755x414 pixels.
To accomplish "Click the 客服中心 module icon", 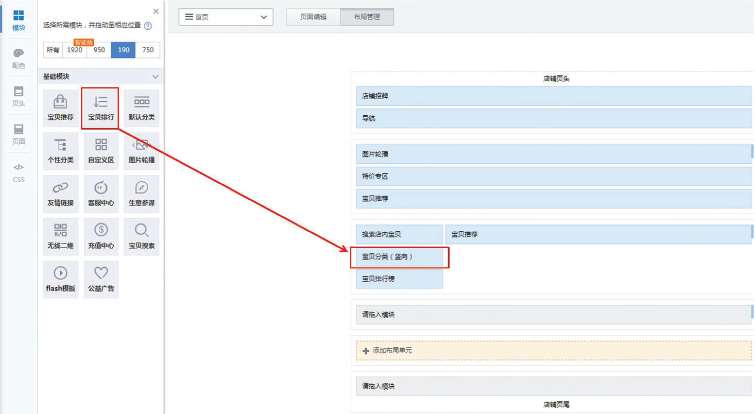I will tap(101, 193).
